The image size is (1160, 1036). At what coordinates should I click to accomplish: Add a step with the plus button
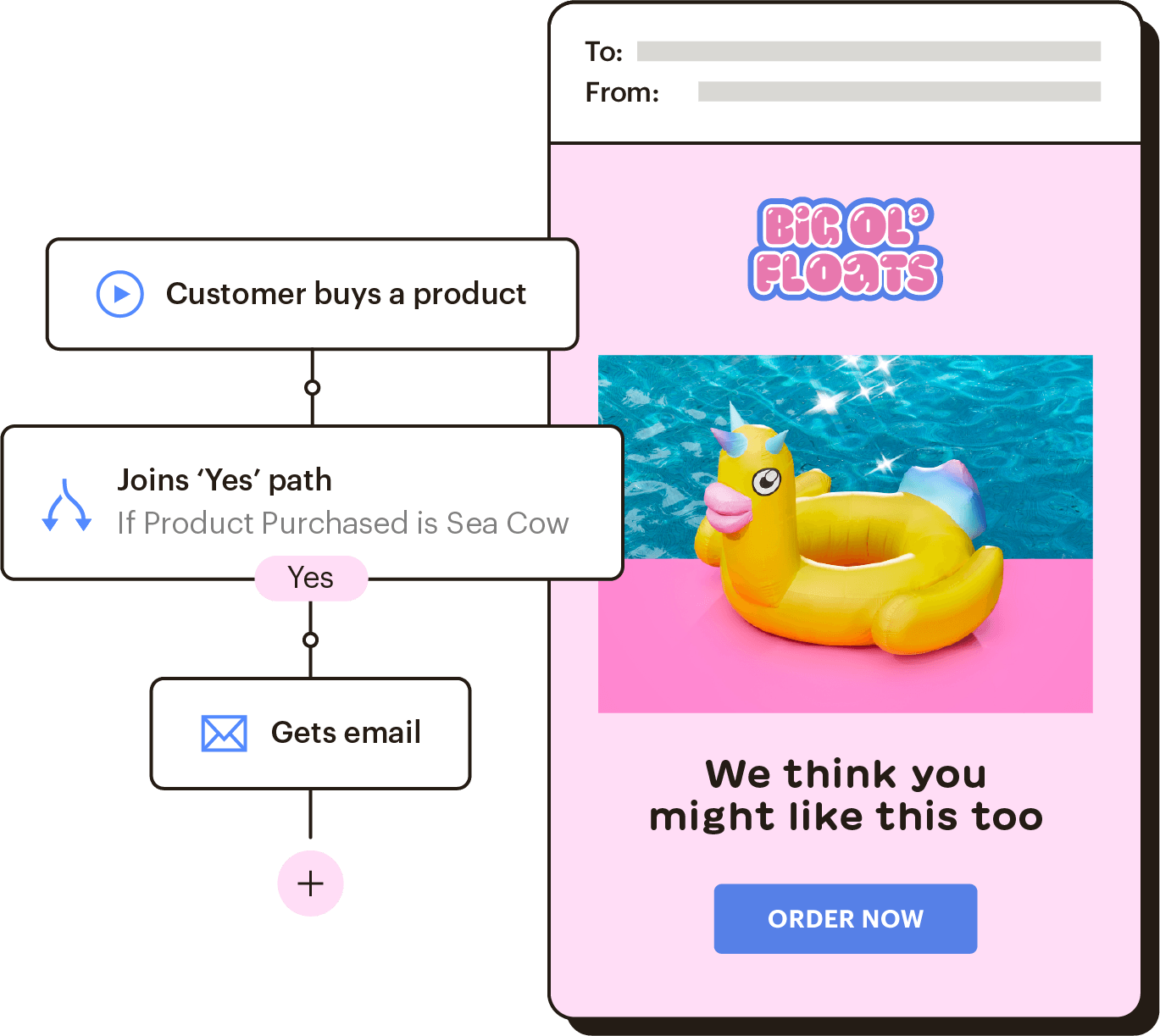311,884
